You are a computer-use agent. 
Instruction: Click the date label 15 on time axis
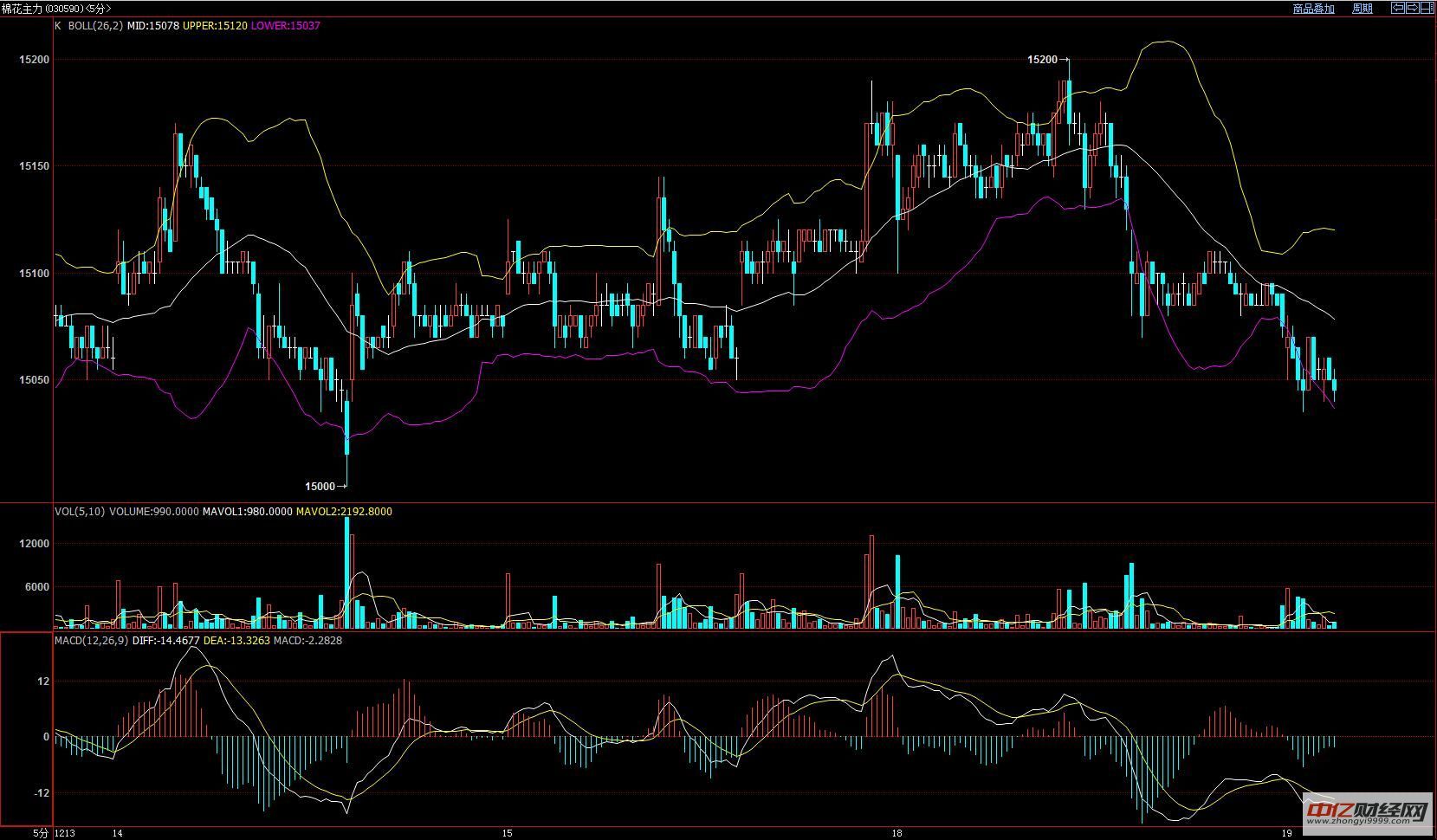508,833
